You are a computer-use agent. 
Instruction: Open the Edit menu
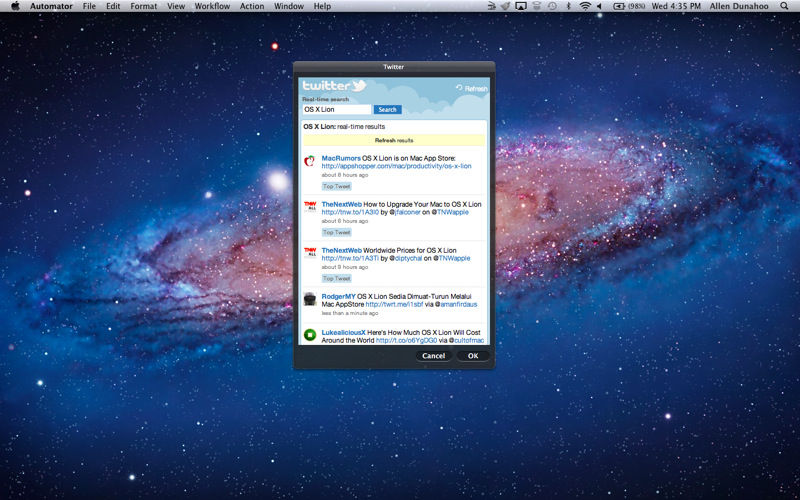click(x=113, y=6)
